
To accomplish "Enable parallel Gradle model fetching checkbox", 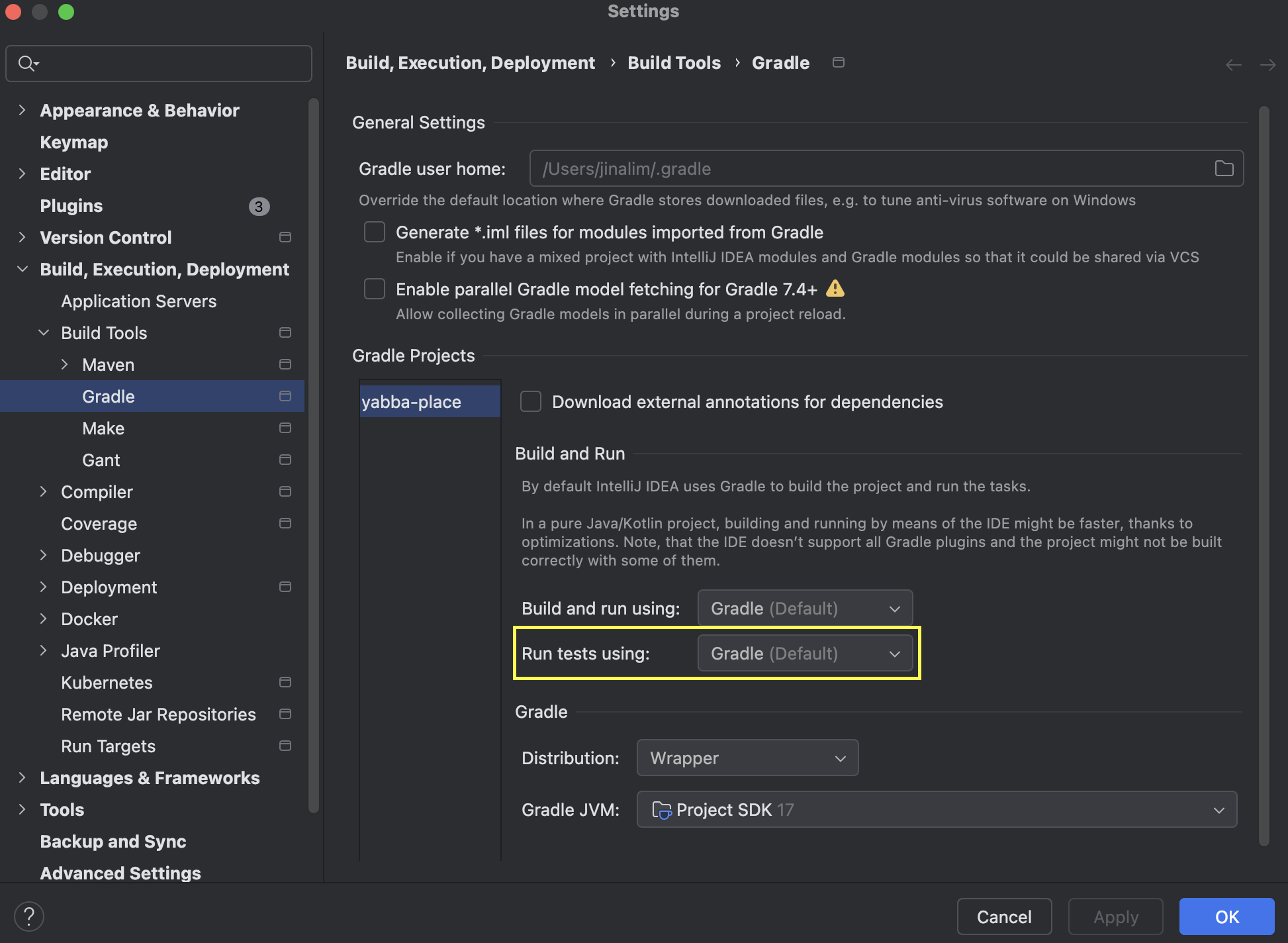I will point(375,289).
